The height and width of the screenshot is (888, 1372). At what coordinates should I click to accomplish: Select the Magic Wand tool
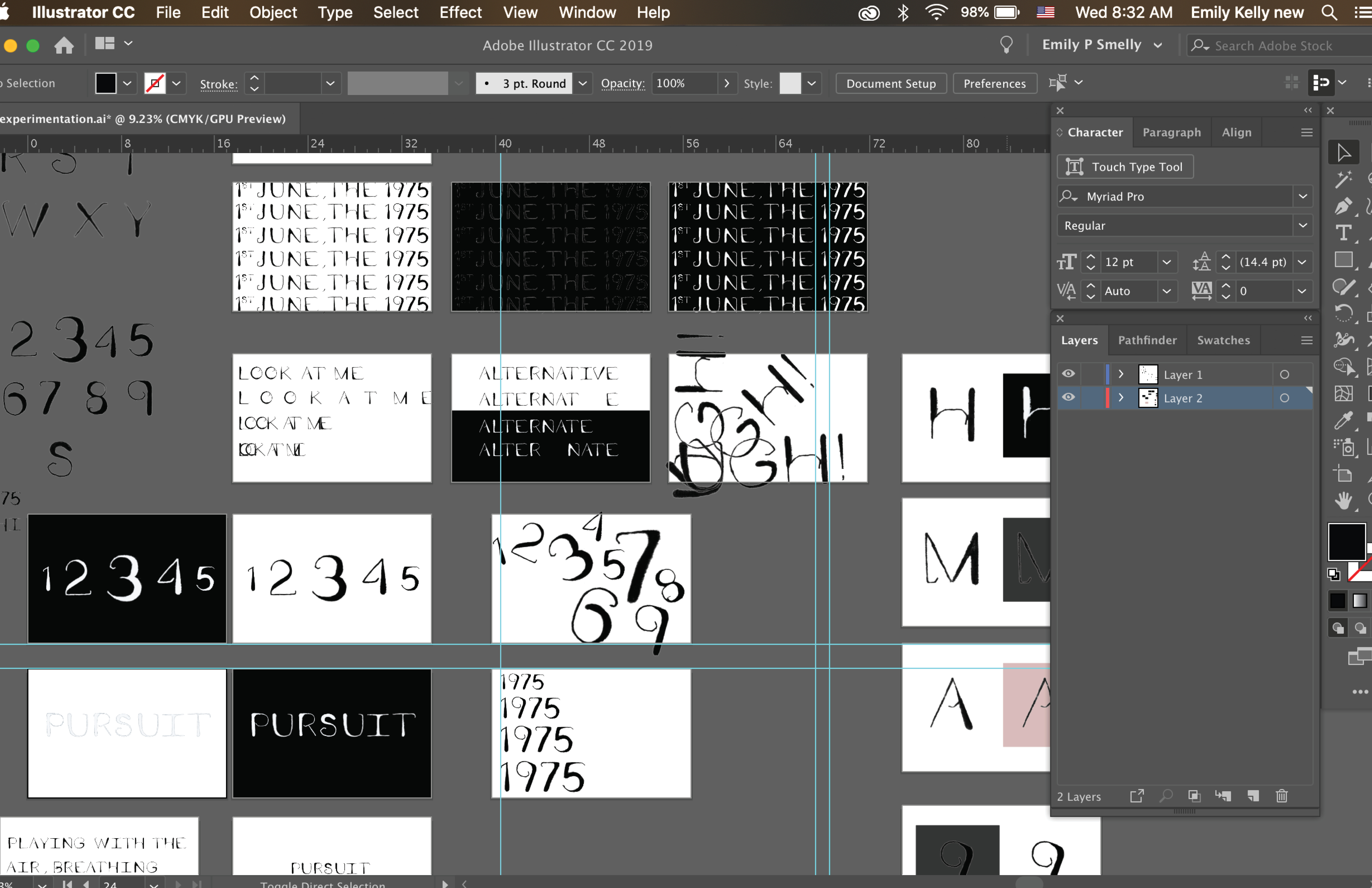click(1344, 179)
